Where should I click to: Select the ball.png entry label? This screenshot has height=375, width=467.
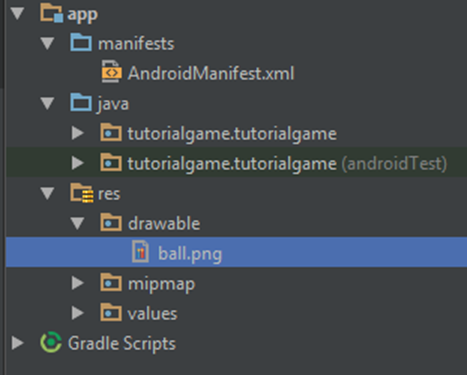190,254
